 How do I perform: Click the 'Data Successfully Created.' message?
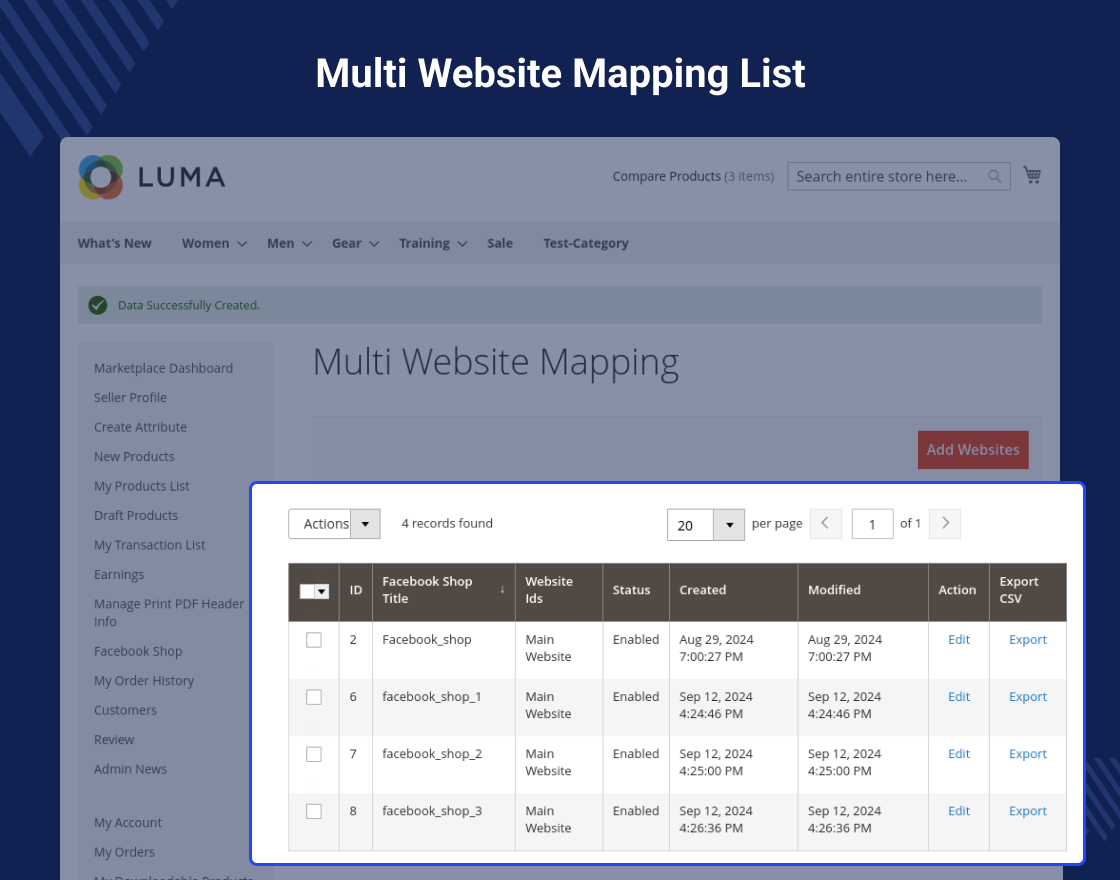pos(189,306)
